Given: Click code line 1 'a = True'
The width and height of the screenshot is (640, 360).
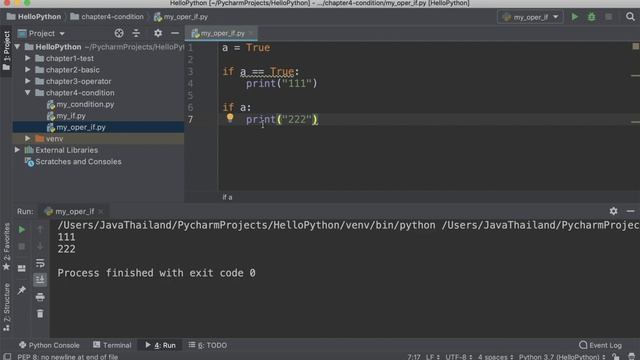Looking at the screenshot, I should click(x=246, y=48).
